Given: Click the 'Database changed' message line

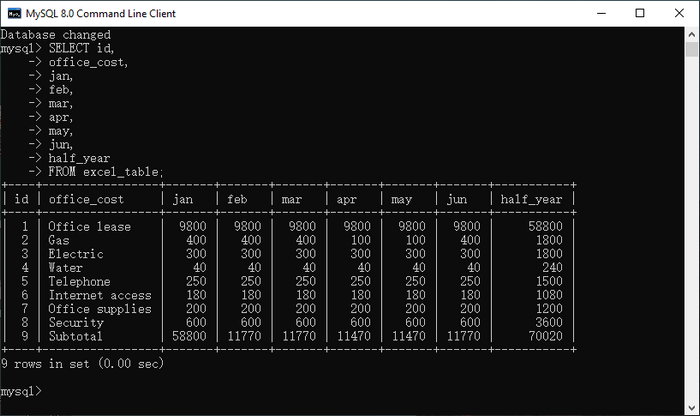Looking at the screenshot, I should (x=56, y=35).
